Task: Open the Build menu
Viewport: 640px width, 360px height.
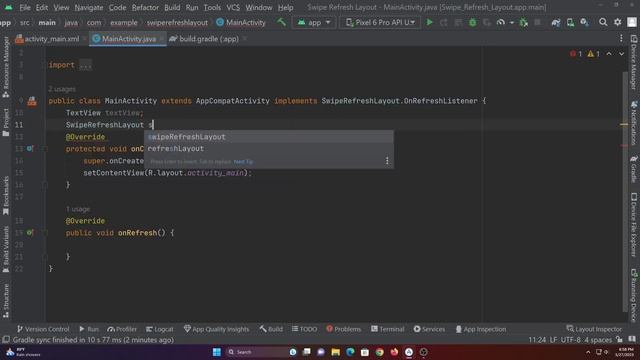Action: click(172, 7)
